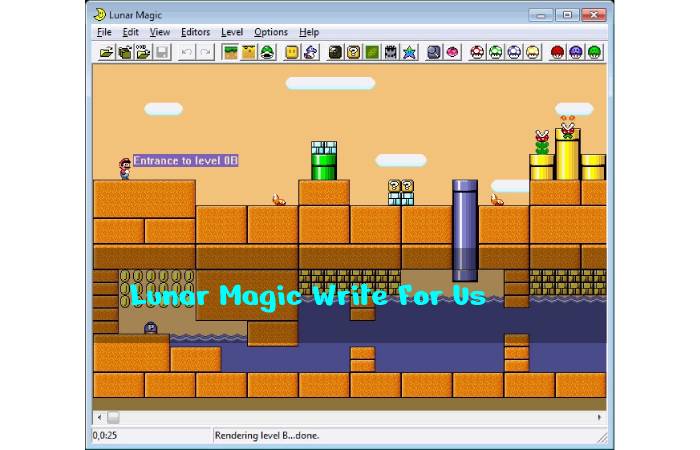Click the solid purple mushroom icon
Viewport: 700px width, 450px height.
576,52
